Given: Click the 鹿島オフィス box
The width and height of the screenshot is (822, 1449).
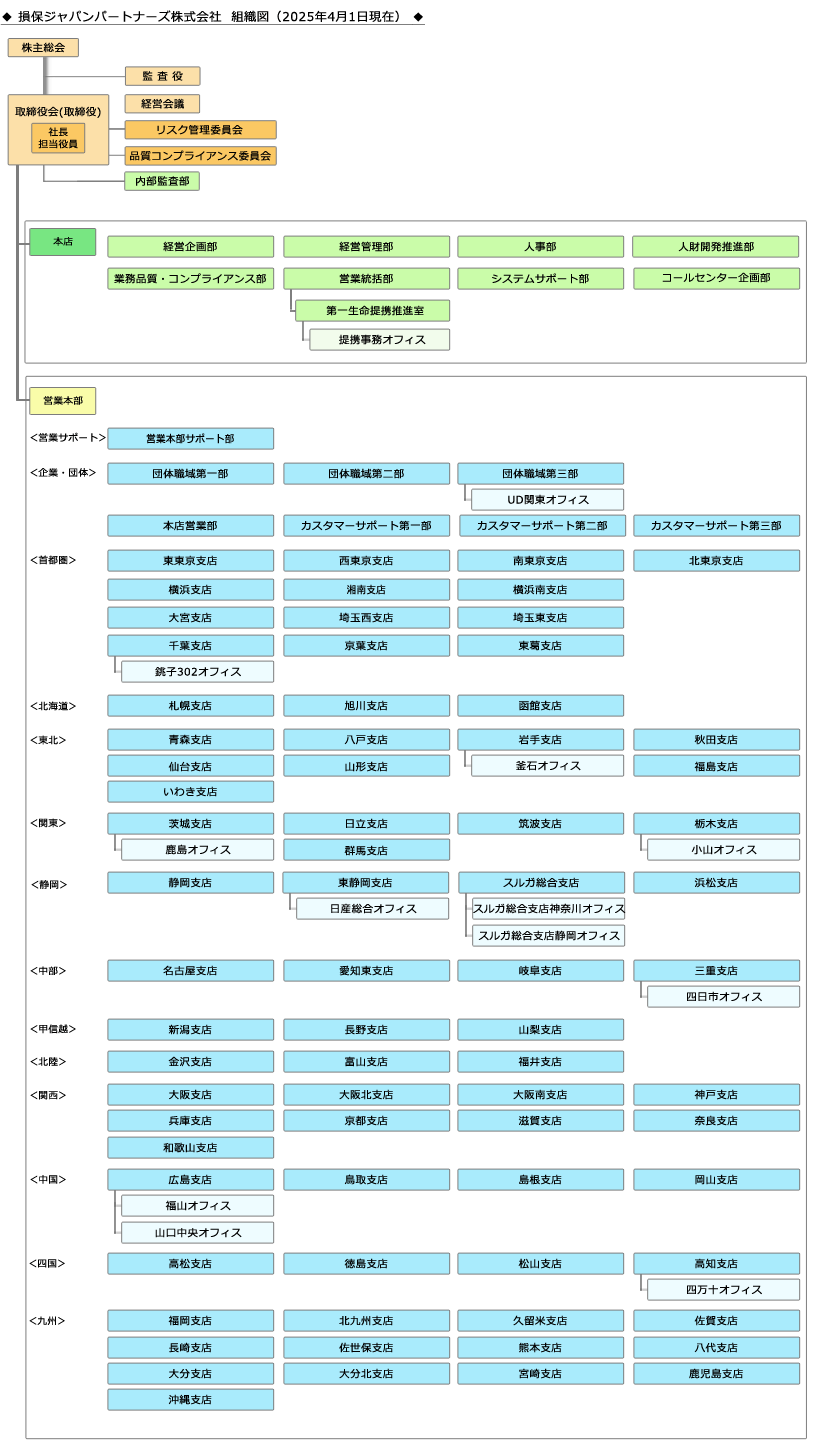Looking at the screenshot, I should tap(198, 850).
